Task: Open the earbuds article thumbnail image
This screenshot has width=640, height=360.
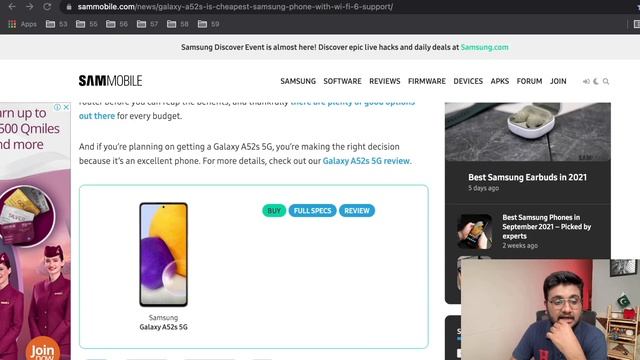Action: tap(528, 131)
